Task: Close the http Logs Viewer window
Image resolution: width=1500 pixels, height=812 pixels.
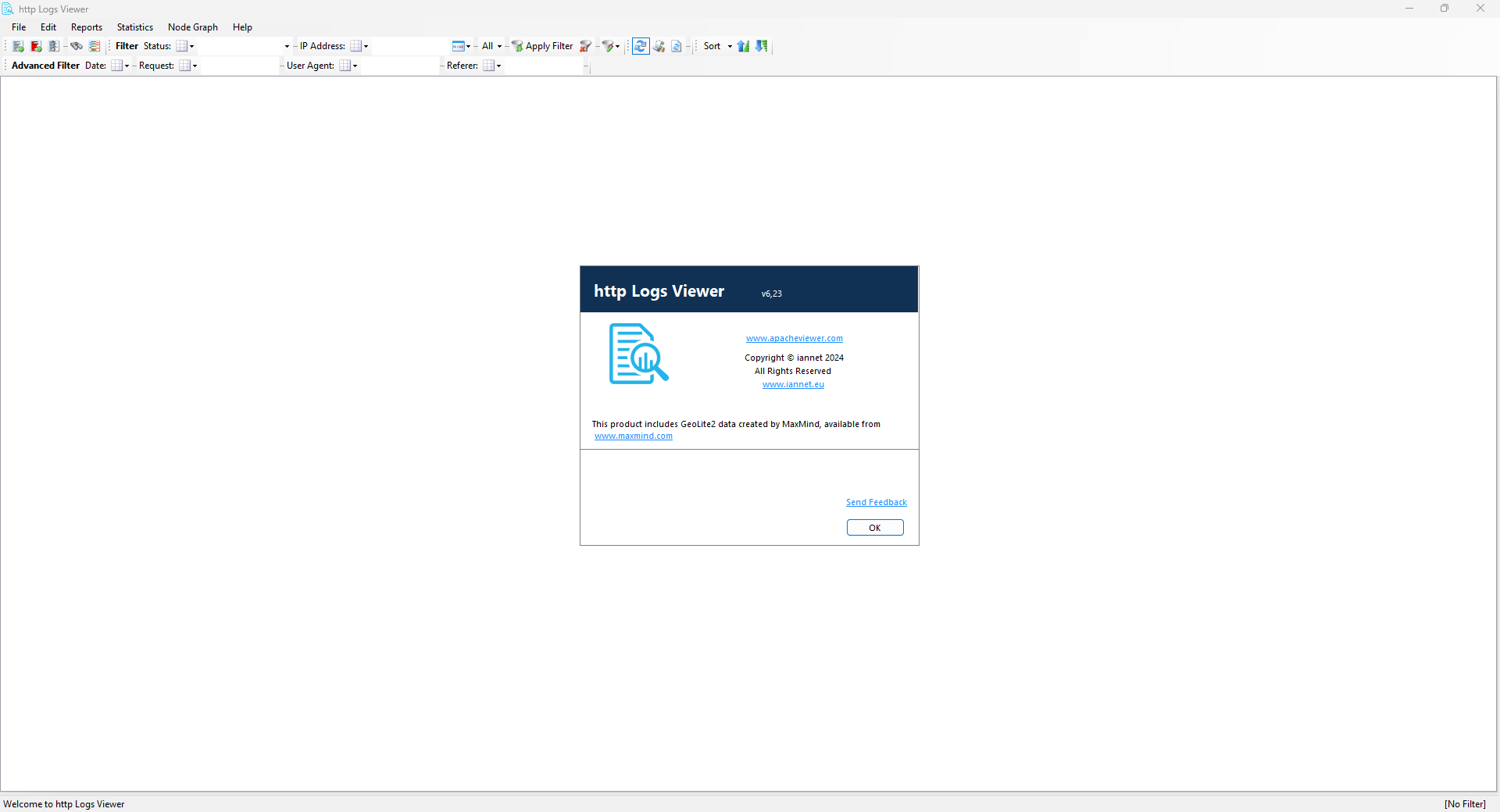Action: pyautogui.click(x=1480, y=9)
